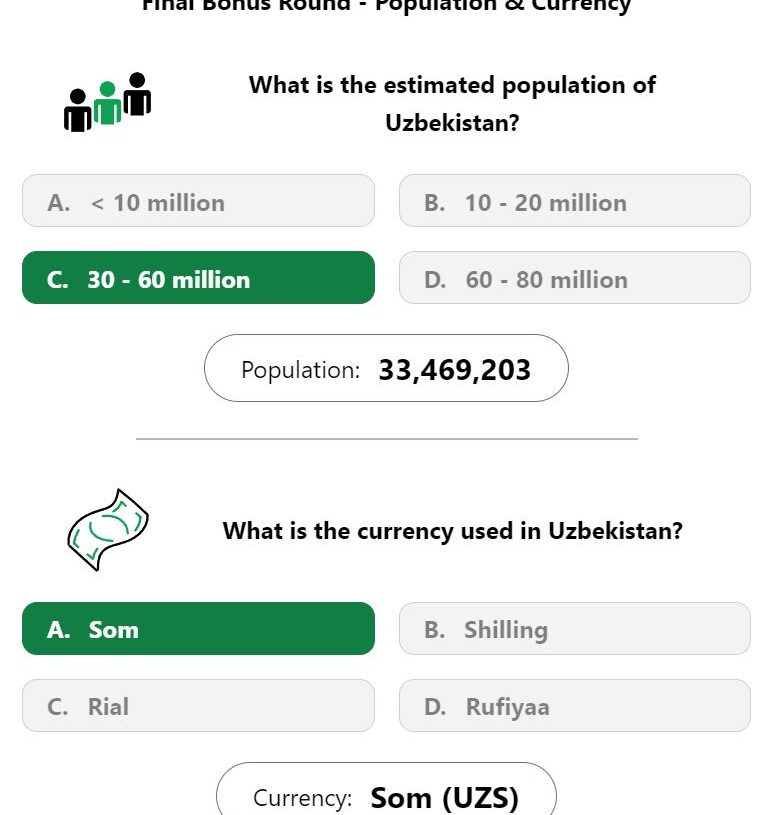
Task: Click the 'Population & Currency' round heading
Action: [x=503, y=6]
